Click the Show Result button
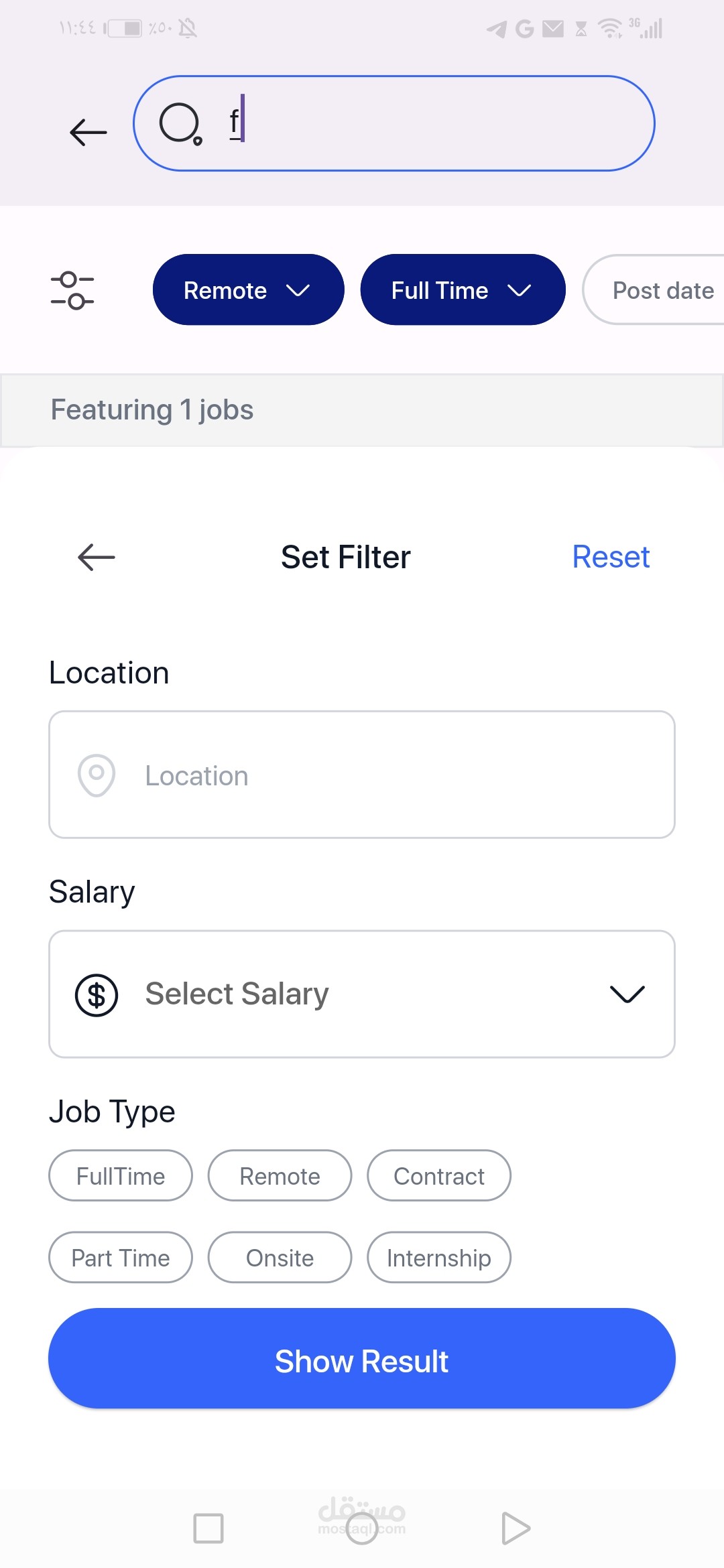724x1568 pixels. coord(362,1361)
